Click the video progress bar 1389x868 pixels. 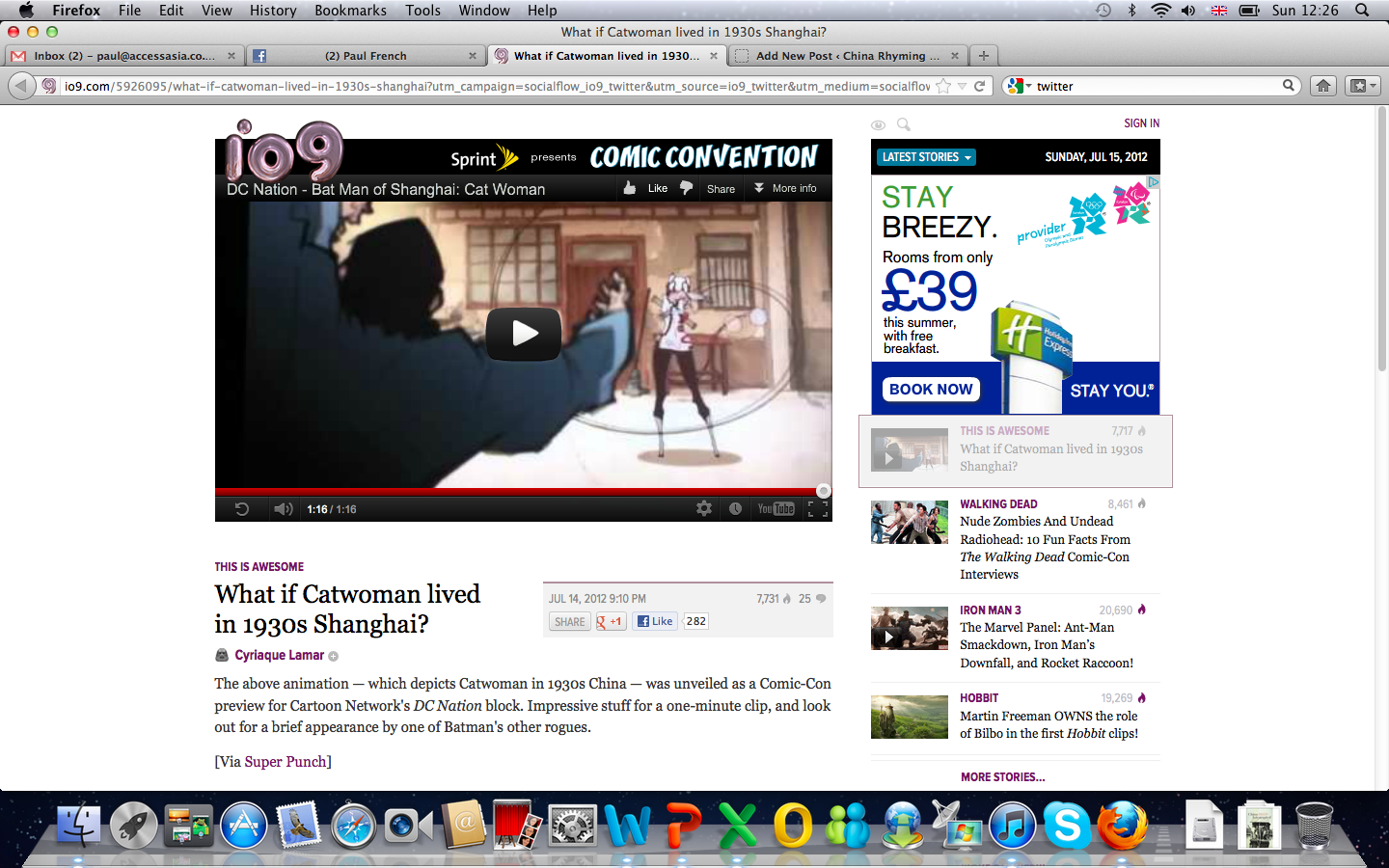(521, 491)
